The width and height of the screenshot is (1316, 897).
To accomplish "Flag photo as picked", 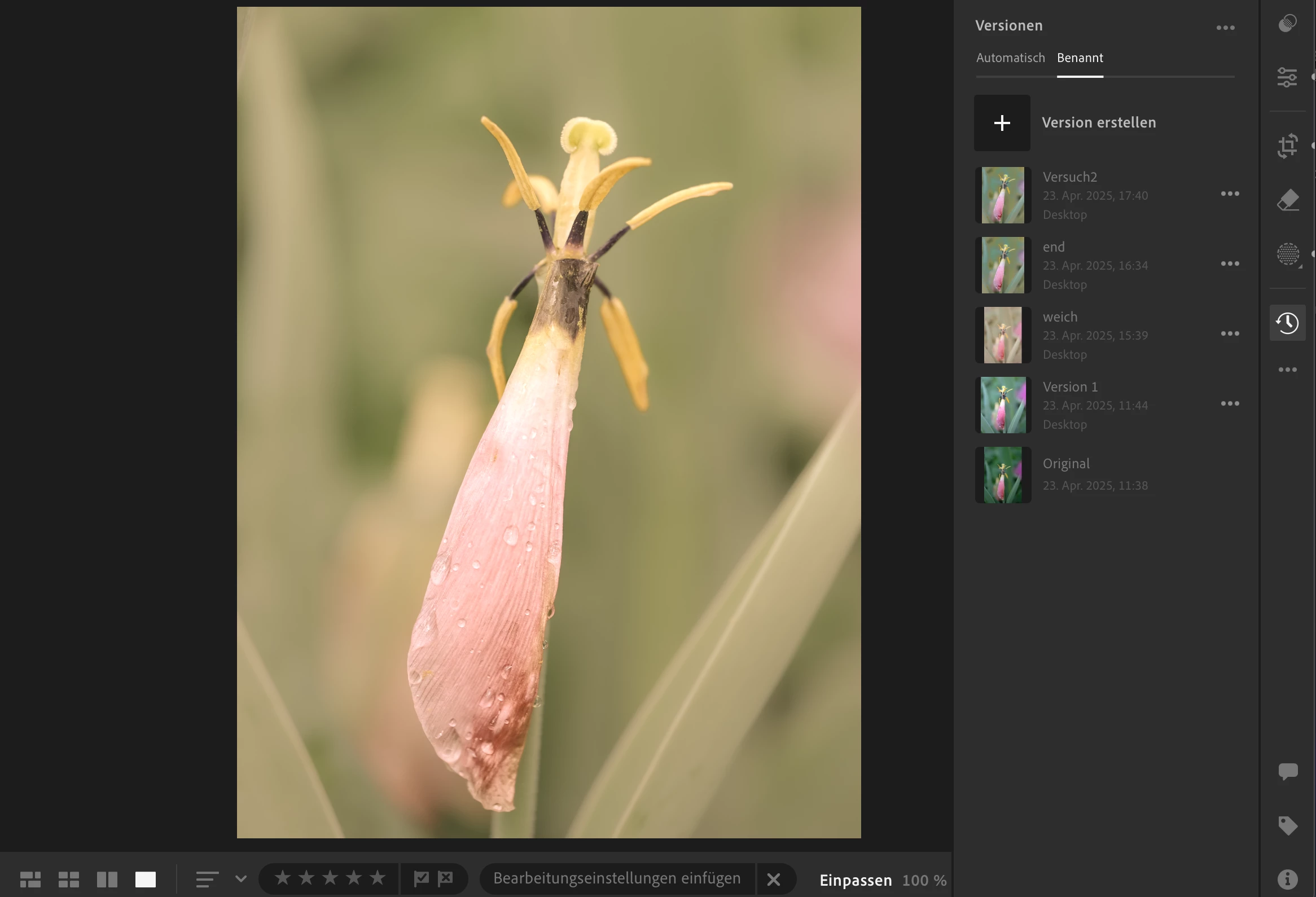I will [x=422, y=878].
